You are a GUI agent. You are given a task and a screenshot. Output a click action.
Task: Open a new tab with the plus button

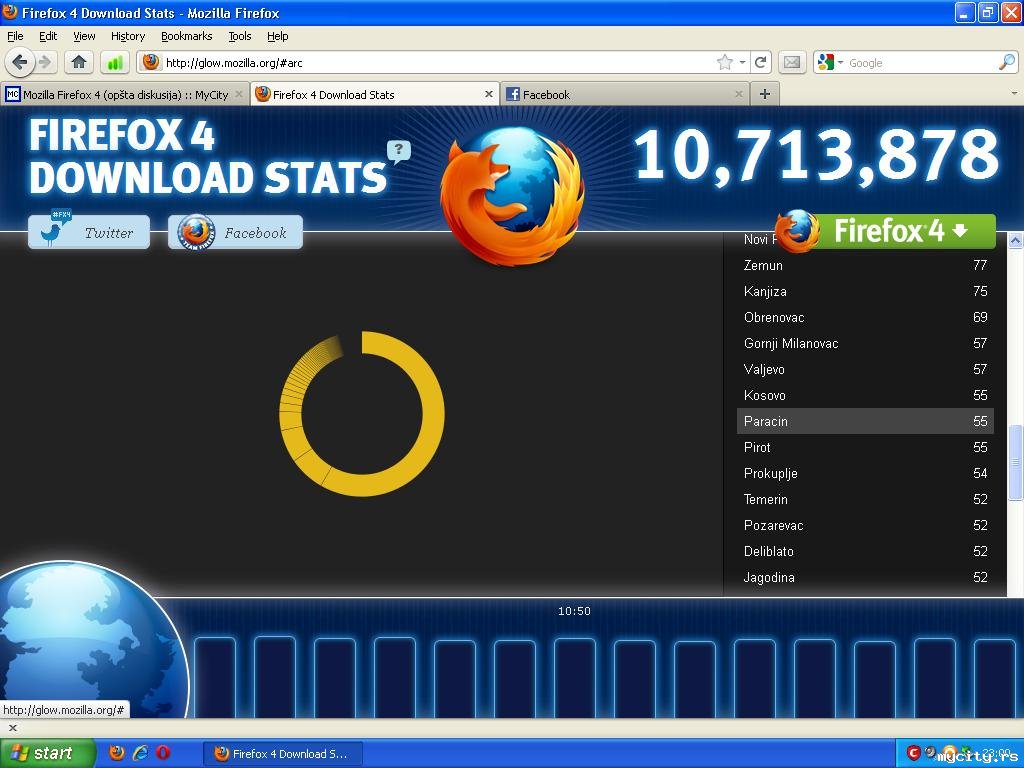(x=765, y=94)
